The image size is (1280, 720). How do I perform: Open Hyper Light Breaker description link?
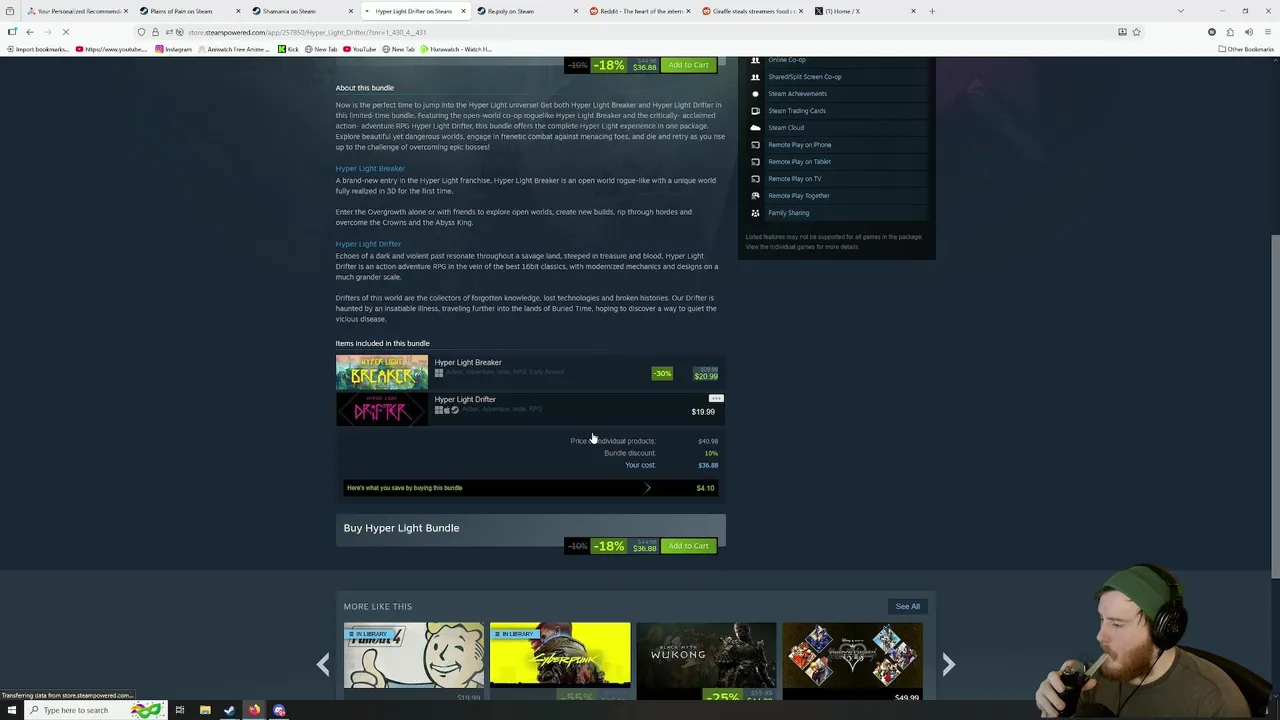point(370,168)
